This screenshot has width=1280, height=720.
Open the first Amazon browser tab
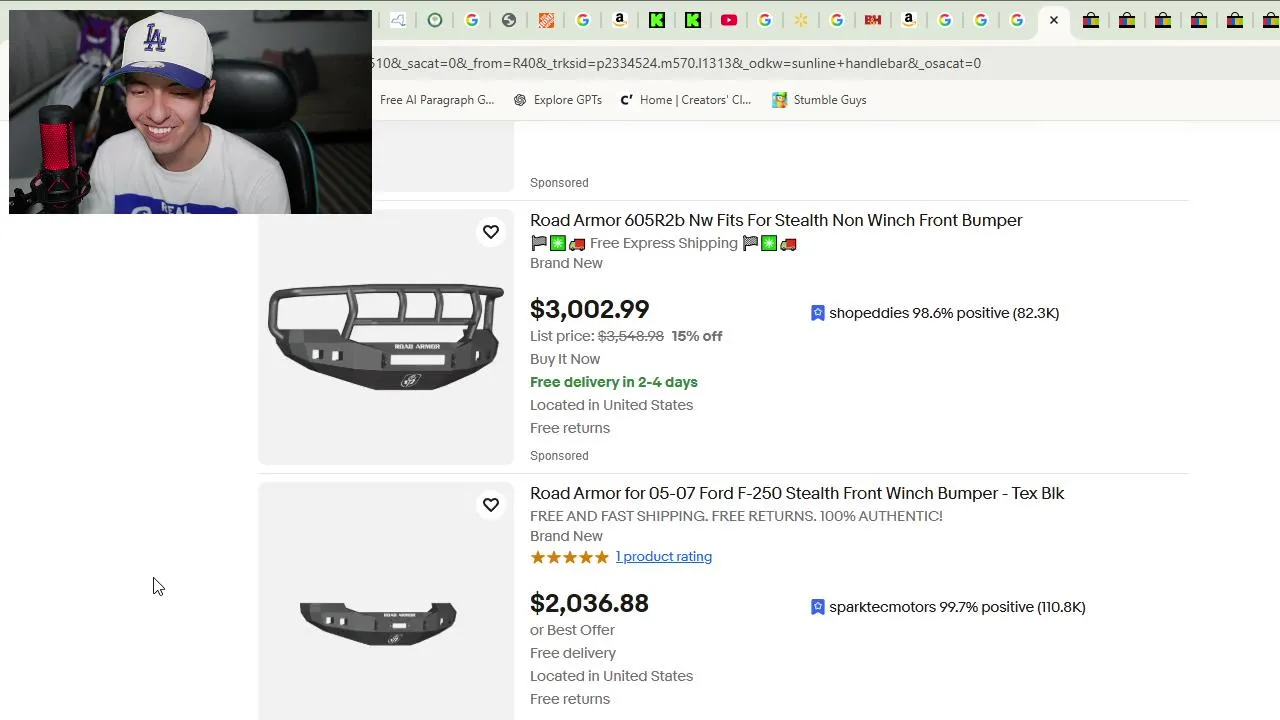[x=620, y=20]
